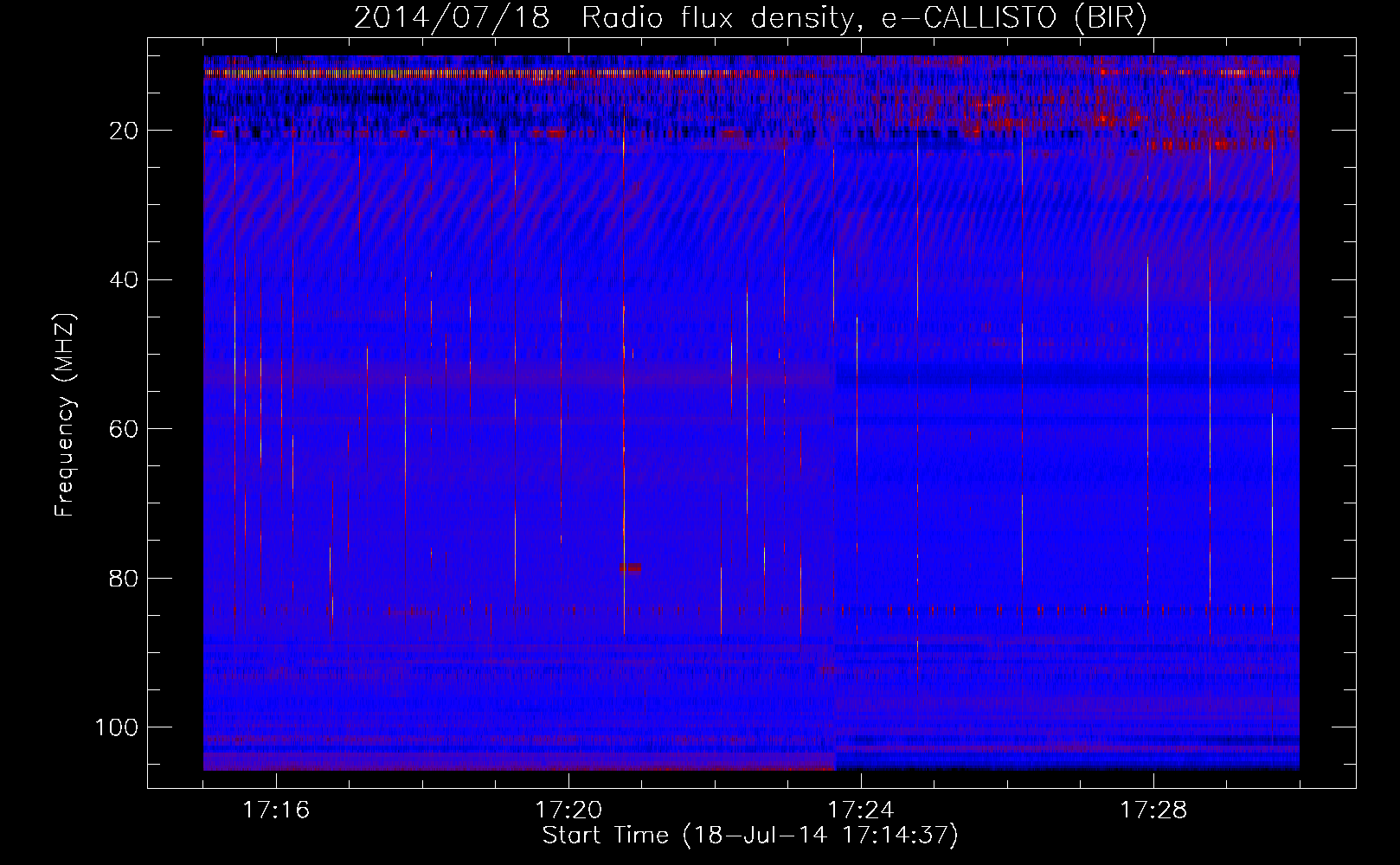Click the 'Frequency (MHZ)' axis label
Viewport: 1400px width, 865px height.
tap(66, 414)
